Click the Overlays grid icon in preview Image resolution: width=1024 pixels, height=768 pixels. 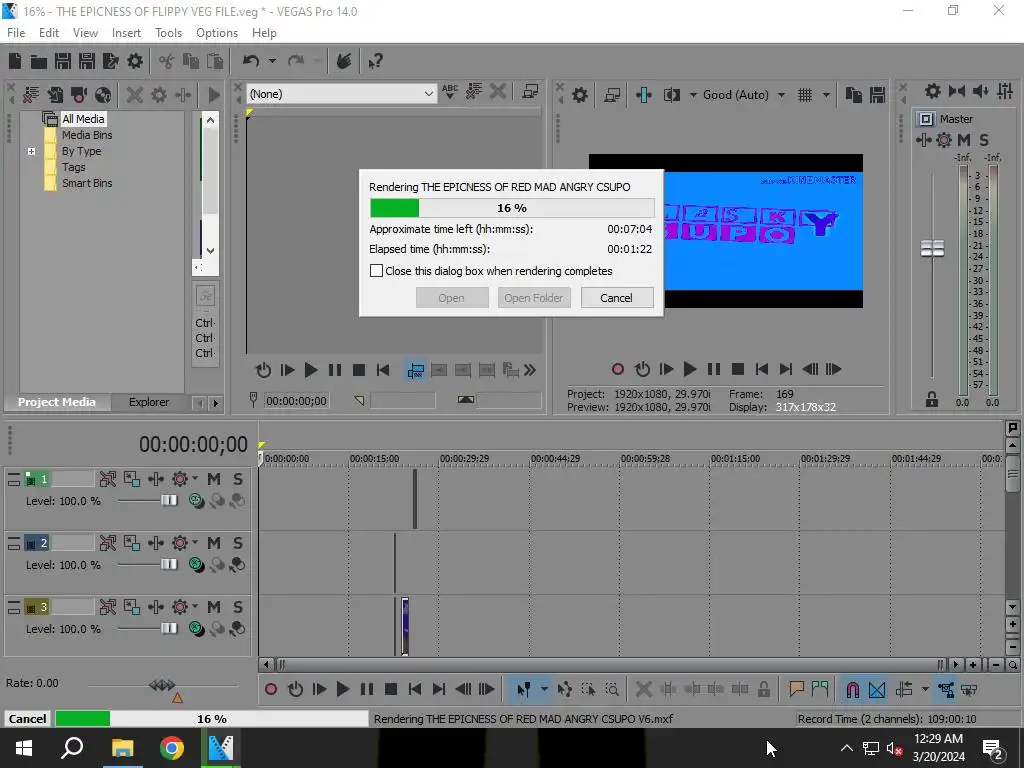(805, 95)
